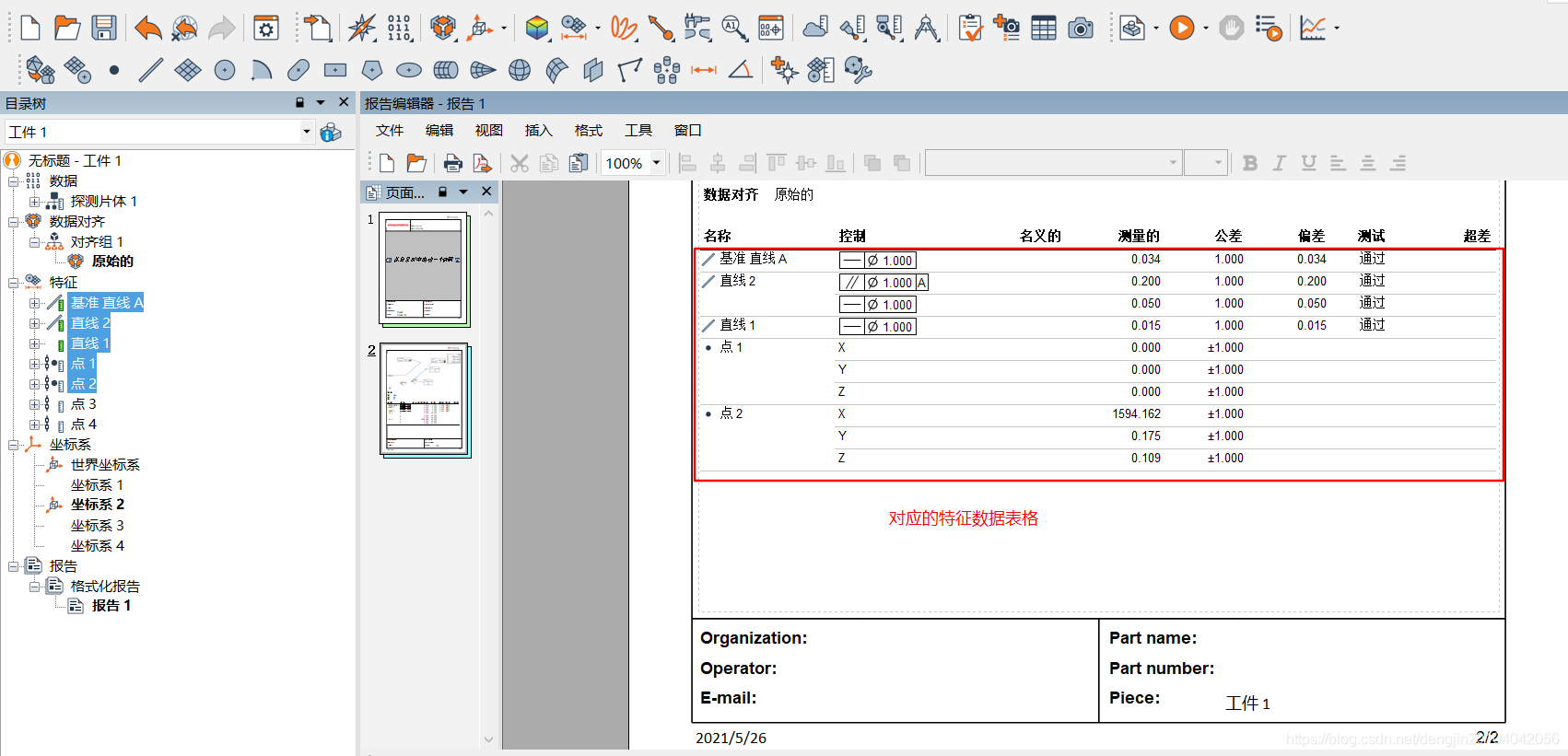Undo the last action with orange arrow
Viewport: 1568px width, 756px height.
147,29
